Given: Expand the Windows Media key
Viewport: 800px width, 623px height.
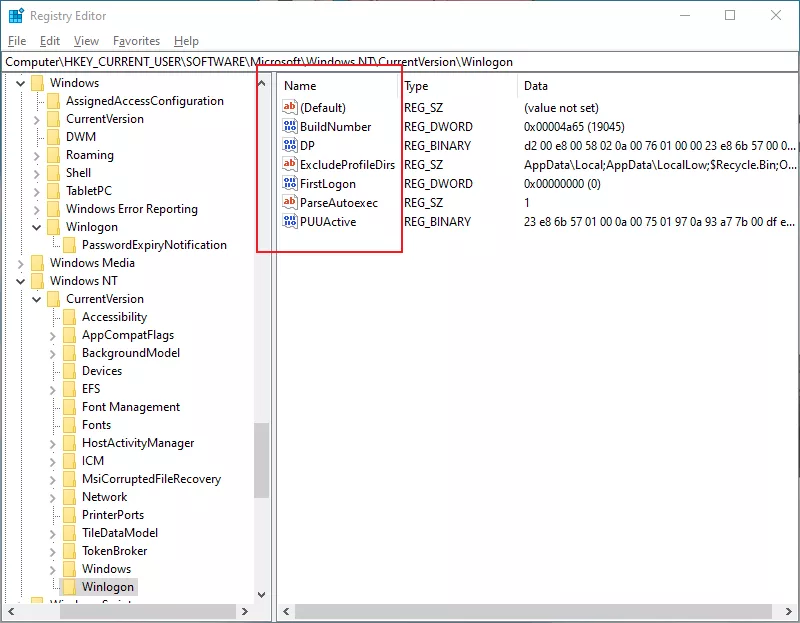Looking at the screenshot, I should pyautogui.click(x=20, y=263).
